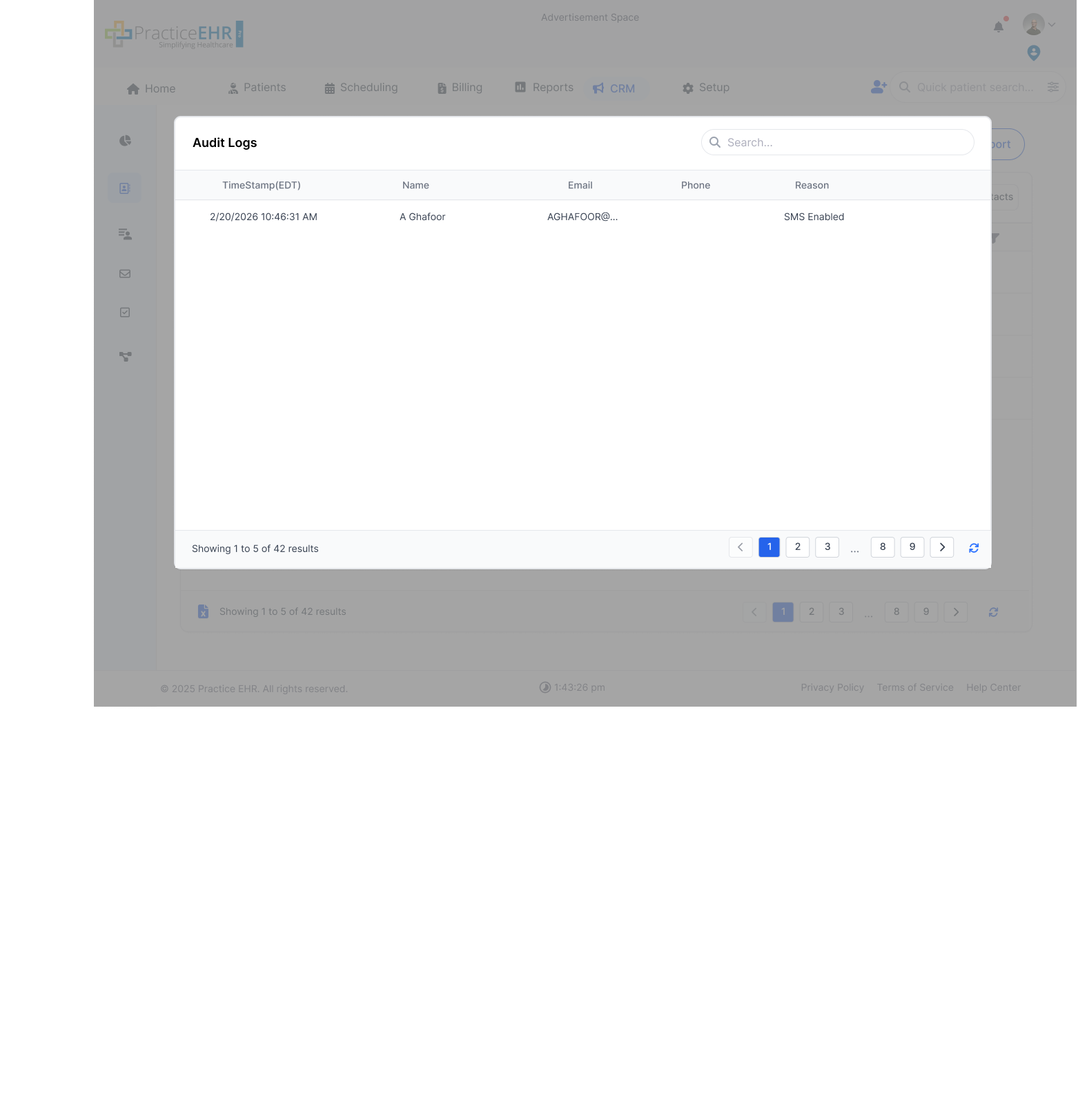The image size is (1078, 1120).
Task: Open the email envelope sidebar icon
Action: 125,274
